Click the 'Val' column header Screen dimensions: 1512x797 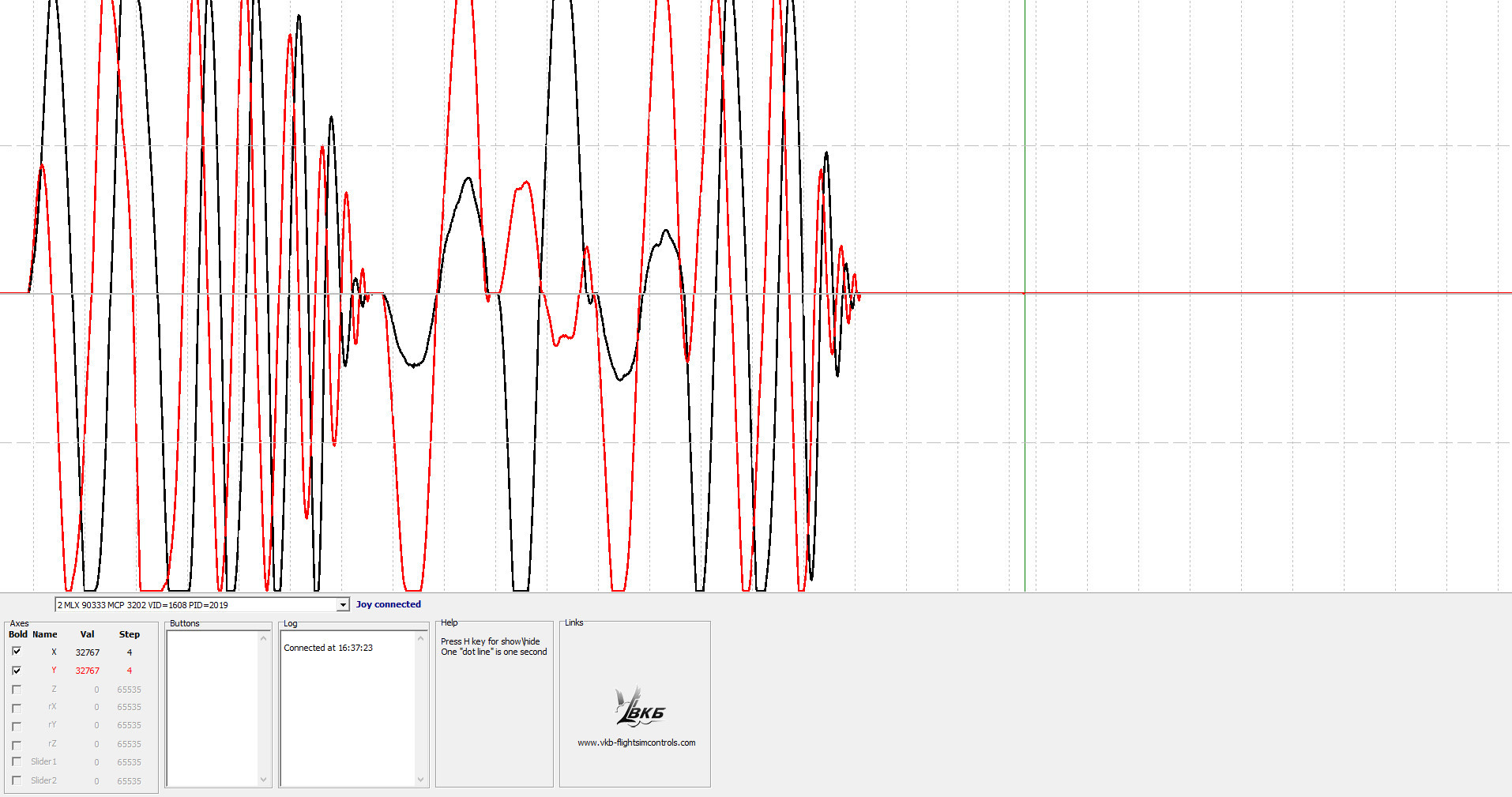[x=87, y=634]
